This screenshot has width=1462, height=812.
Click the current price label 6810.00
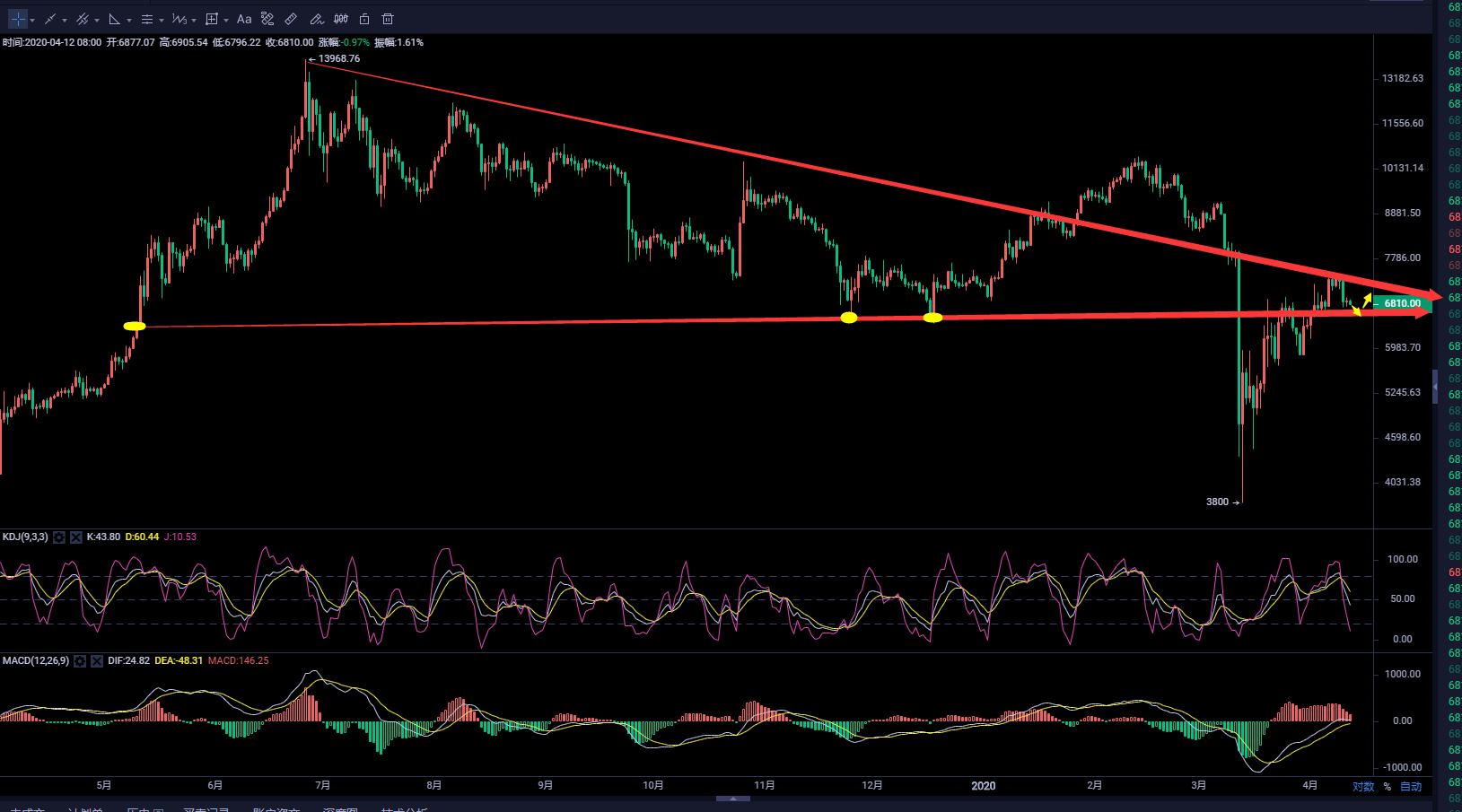[1403, 303]
